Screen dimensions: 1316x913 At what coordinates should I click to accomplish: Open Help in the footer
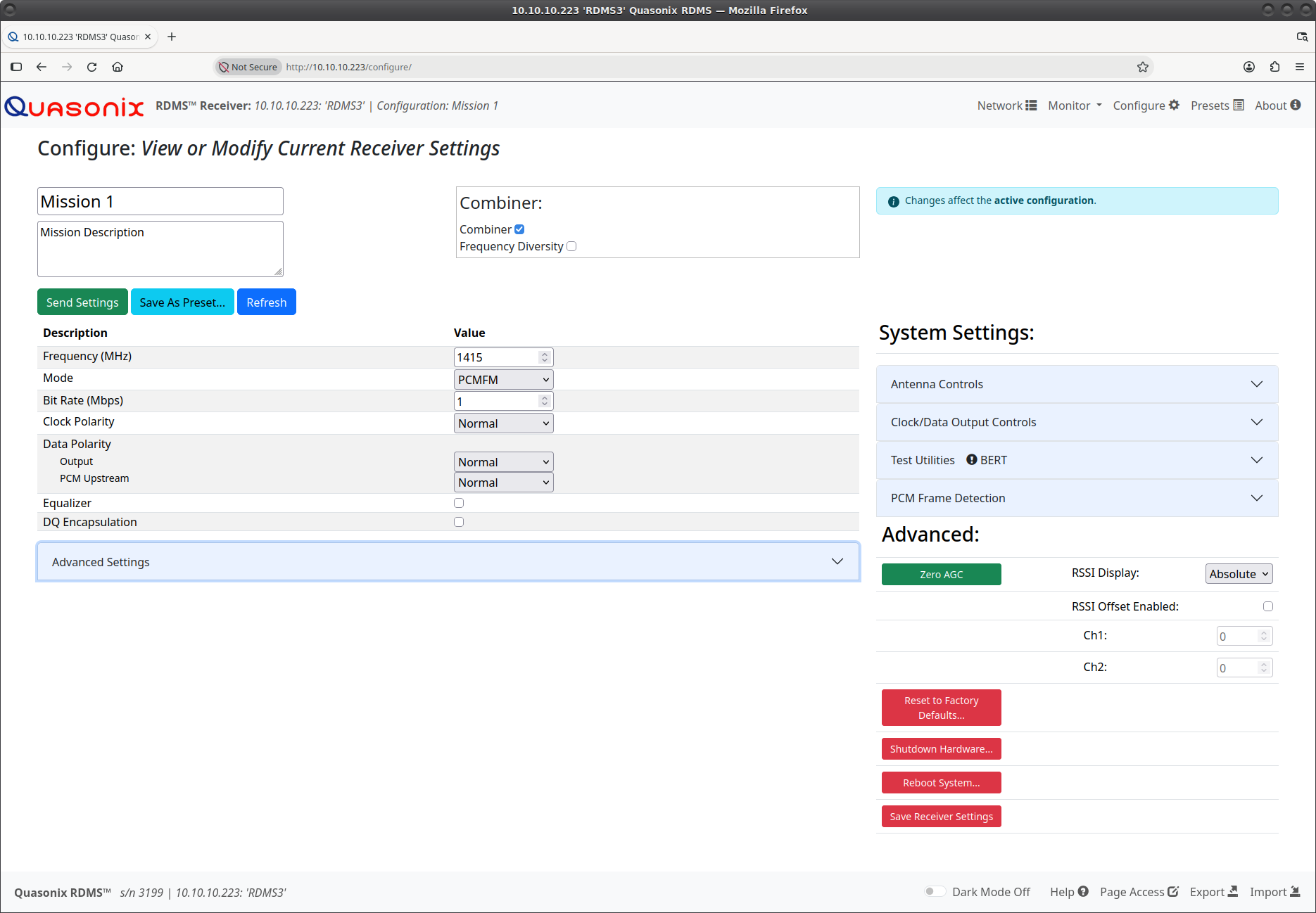click(1069, 892)
